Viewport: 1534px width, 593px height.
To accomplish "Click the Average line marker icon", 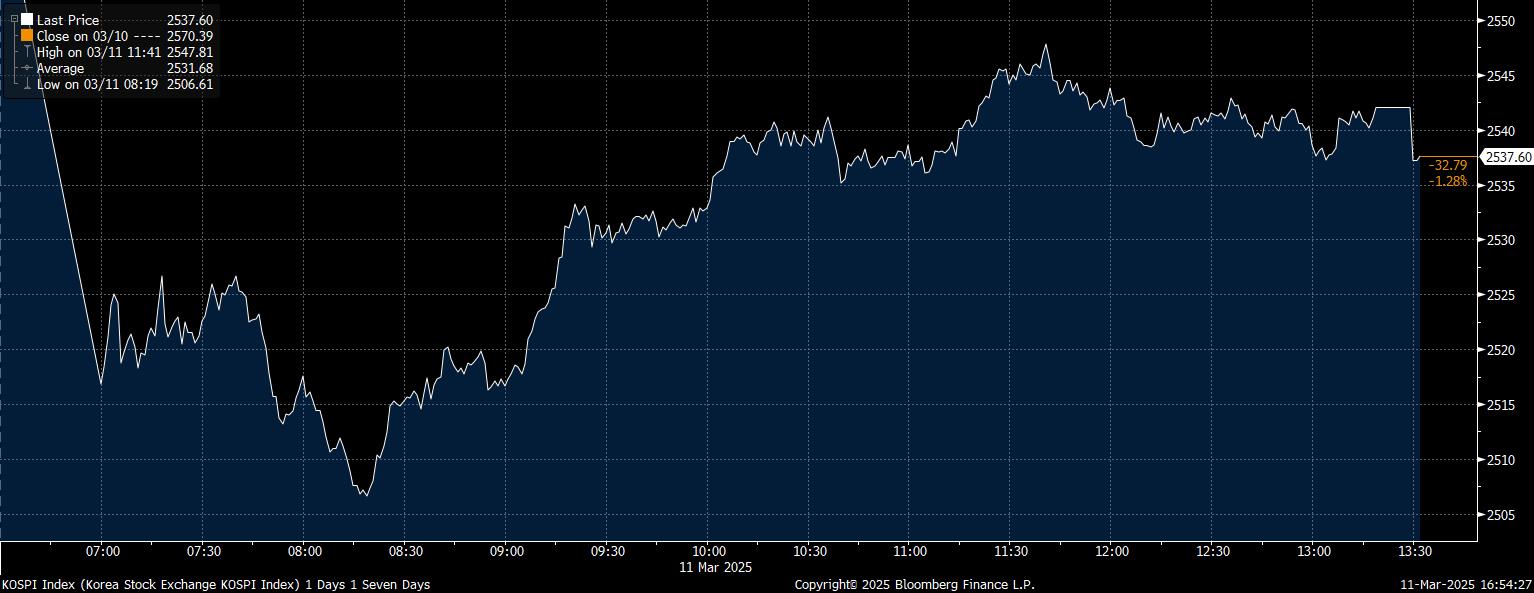I will [x=27, y=68].
